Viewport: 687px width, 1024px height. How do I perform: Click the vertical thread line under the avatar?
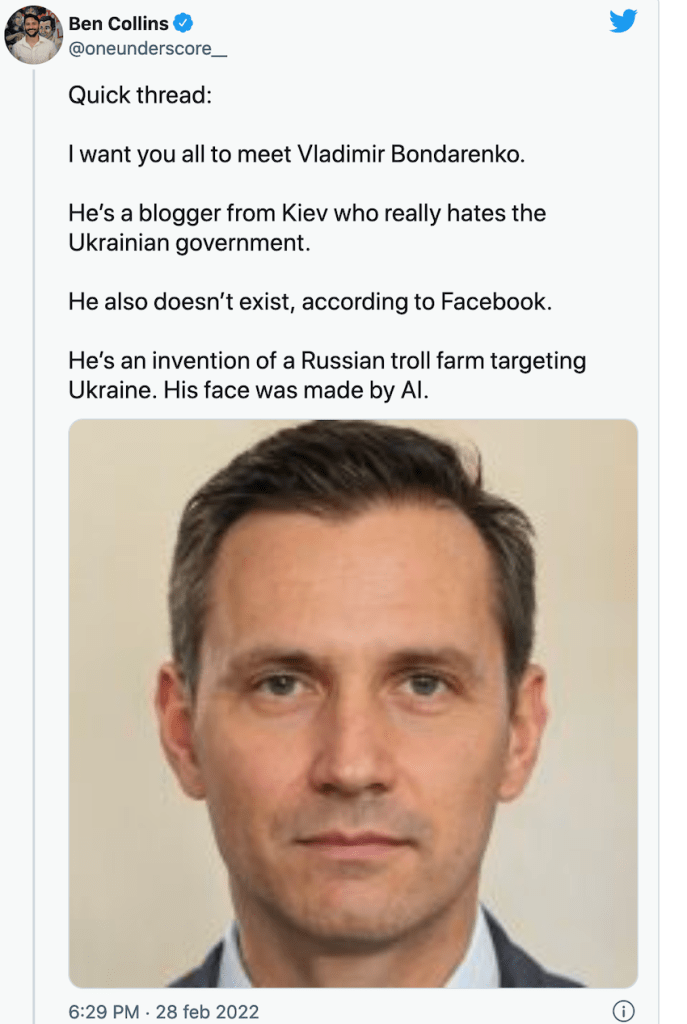coord(34,500)
